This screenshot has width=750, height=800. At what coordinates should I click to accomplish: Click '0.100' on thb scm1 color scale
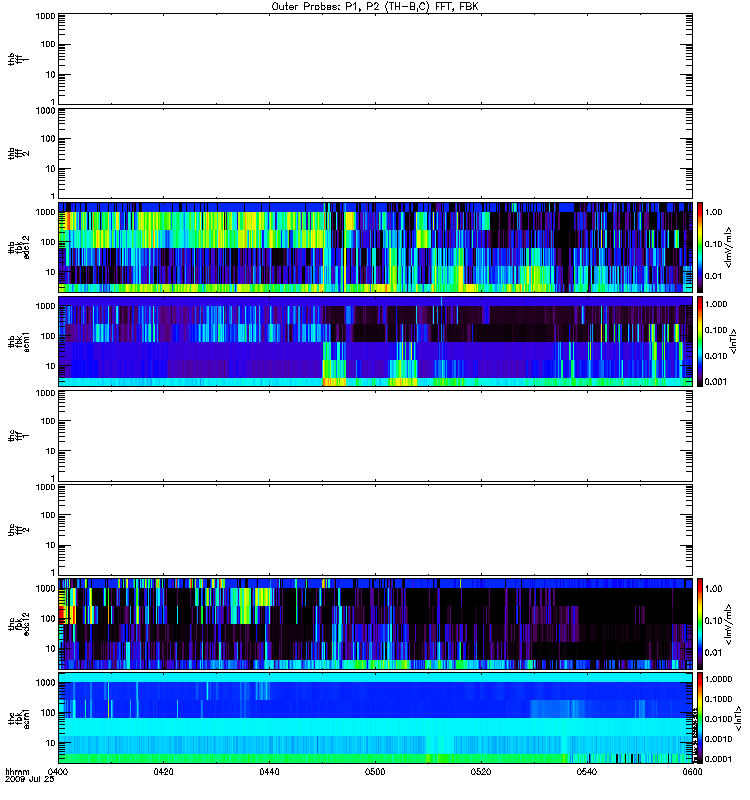click(x=716, y=330)
